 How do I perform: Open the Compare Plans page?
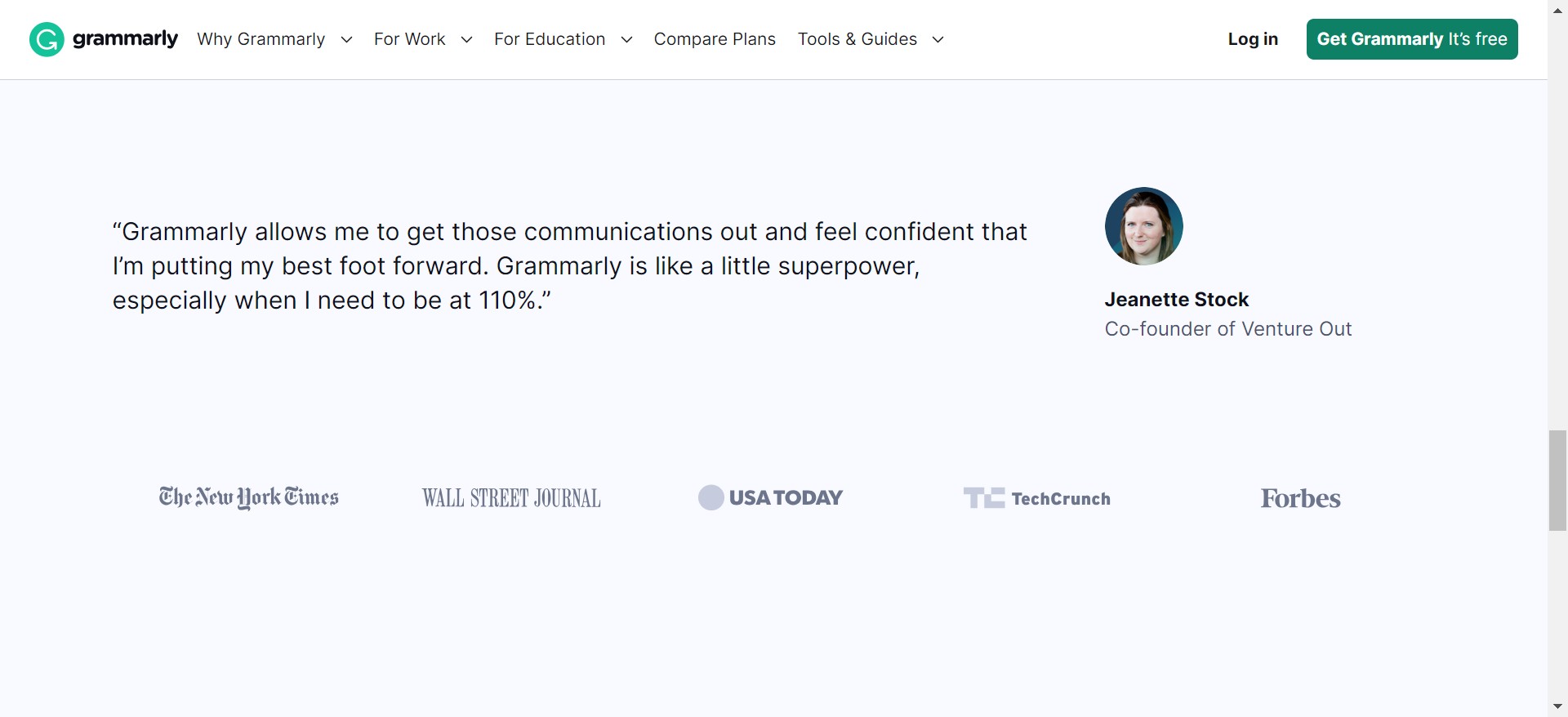(715, 39)
